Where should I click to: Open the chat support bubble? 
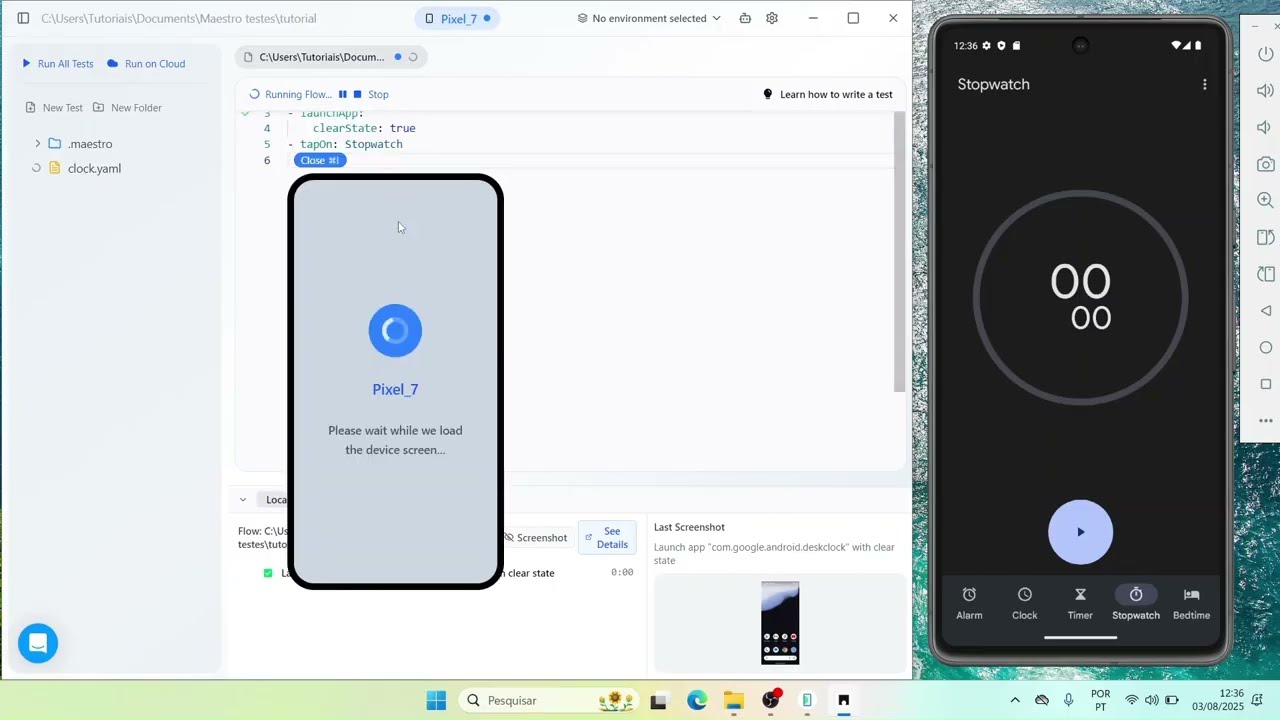tap(38, 643)
